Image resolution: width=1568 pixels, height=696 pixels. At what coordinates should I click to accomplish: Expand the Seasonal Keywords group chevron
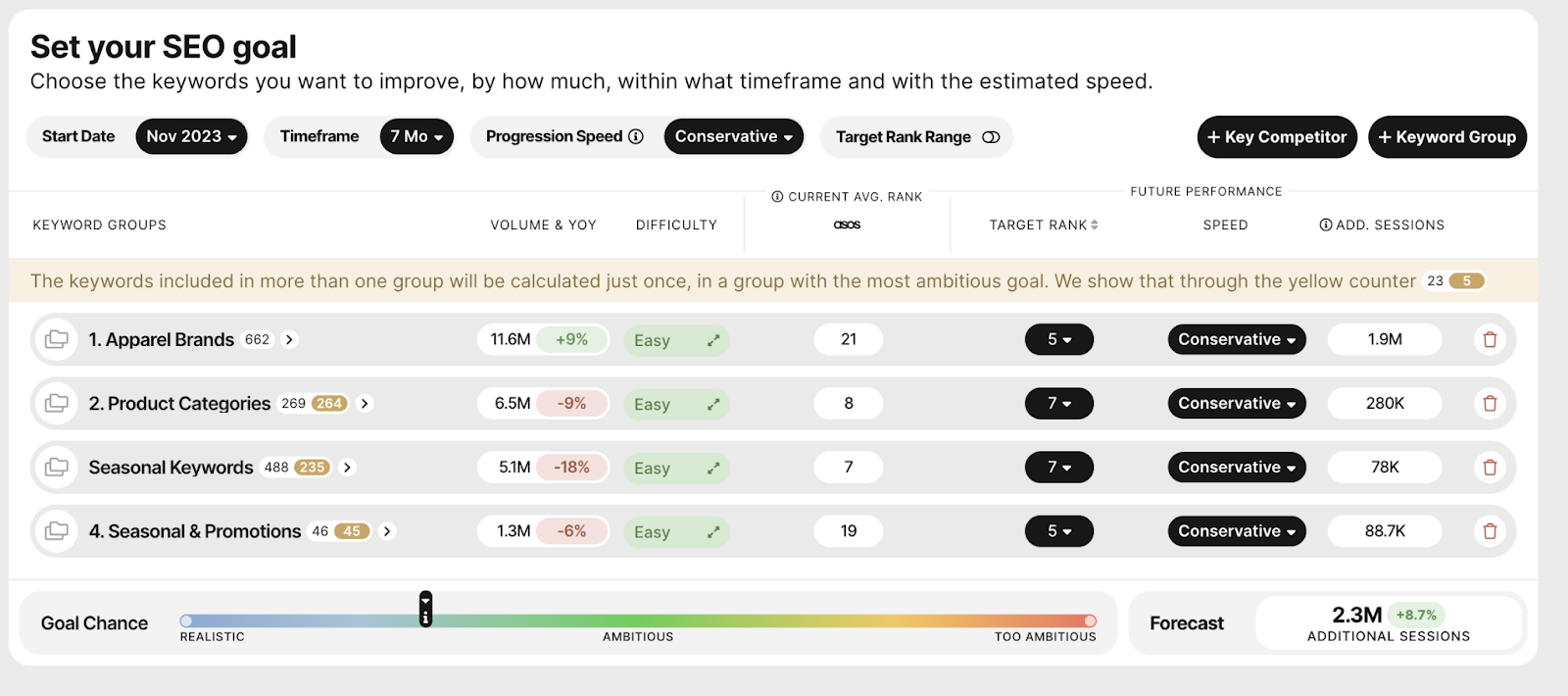pos(347,468)
